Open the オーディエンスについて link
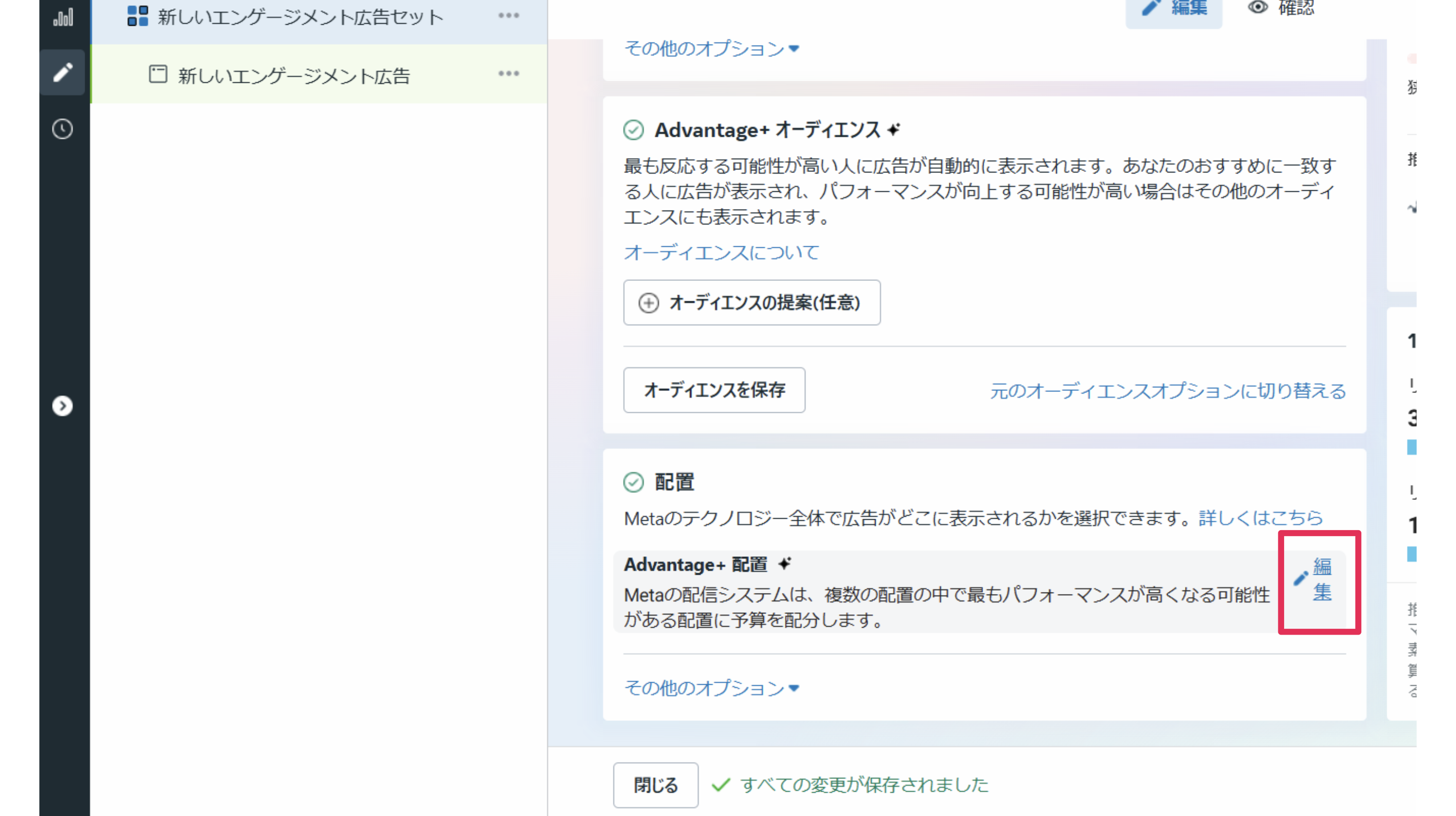Viewport: 1456px width, 816px height. [721, 252]
